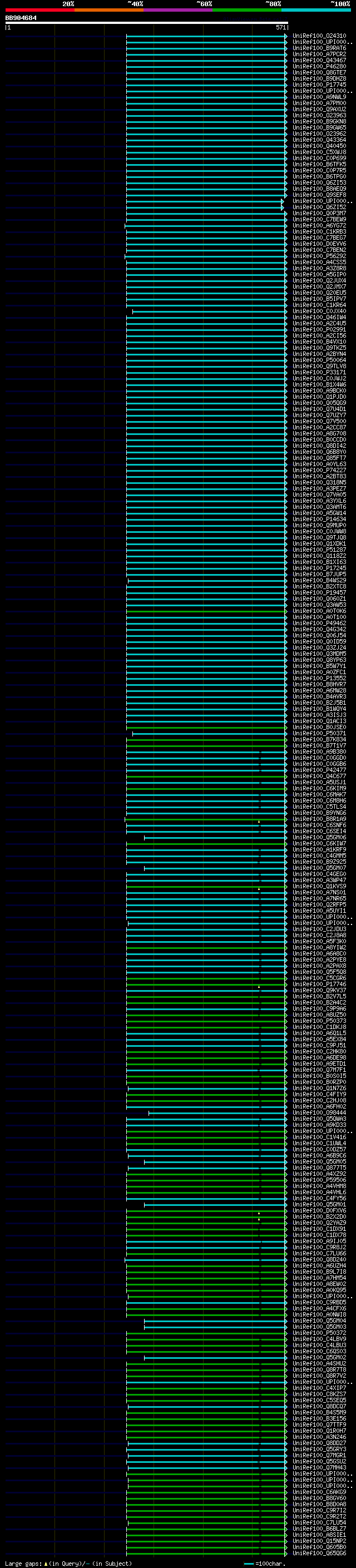The image size is (356, 1568).
Task: Select the UniRef100_O23963 label
Action: pyautogui.click(x=319, y=115)
